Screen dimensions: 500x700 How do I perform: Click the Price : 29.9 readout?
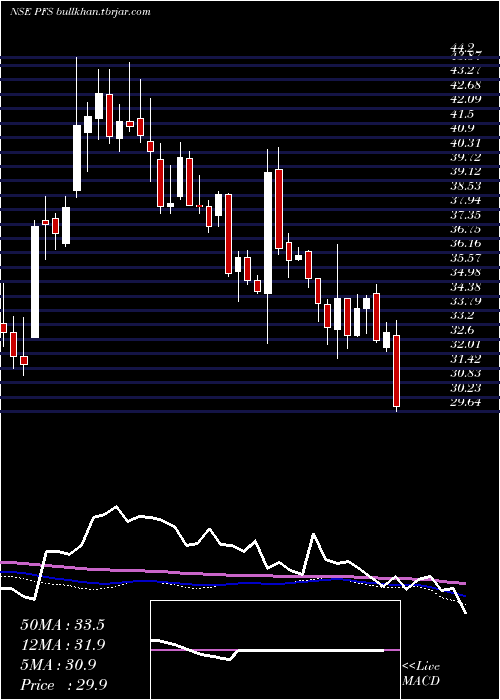pyautogui.click(x=64, y=685)
